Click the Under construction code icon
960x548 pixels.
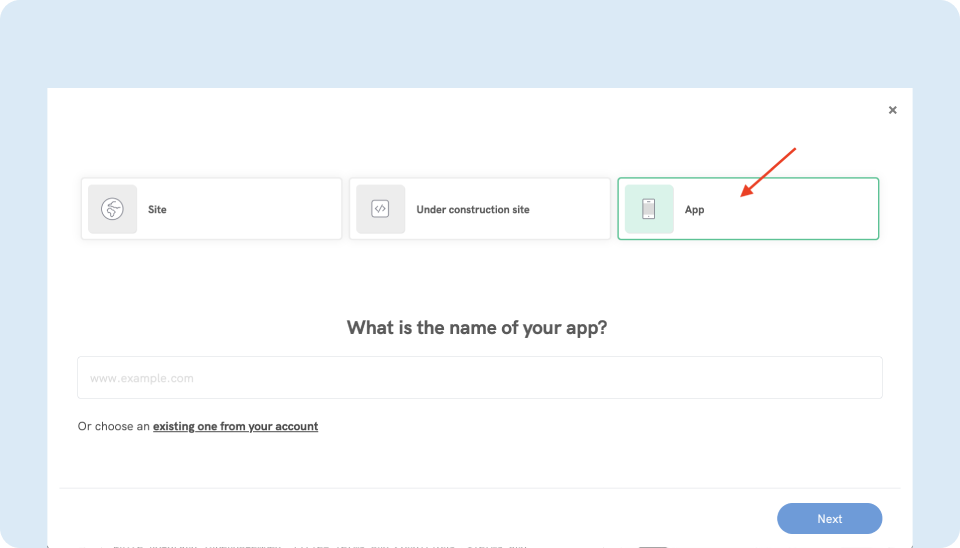click(380, 209)
